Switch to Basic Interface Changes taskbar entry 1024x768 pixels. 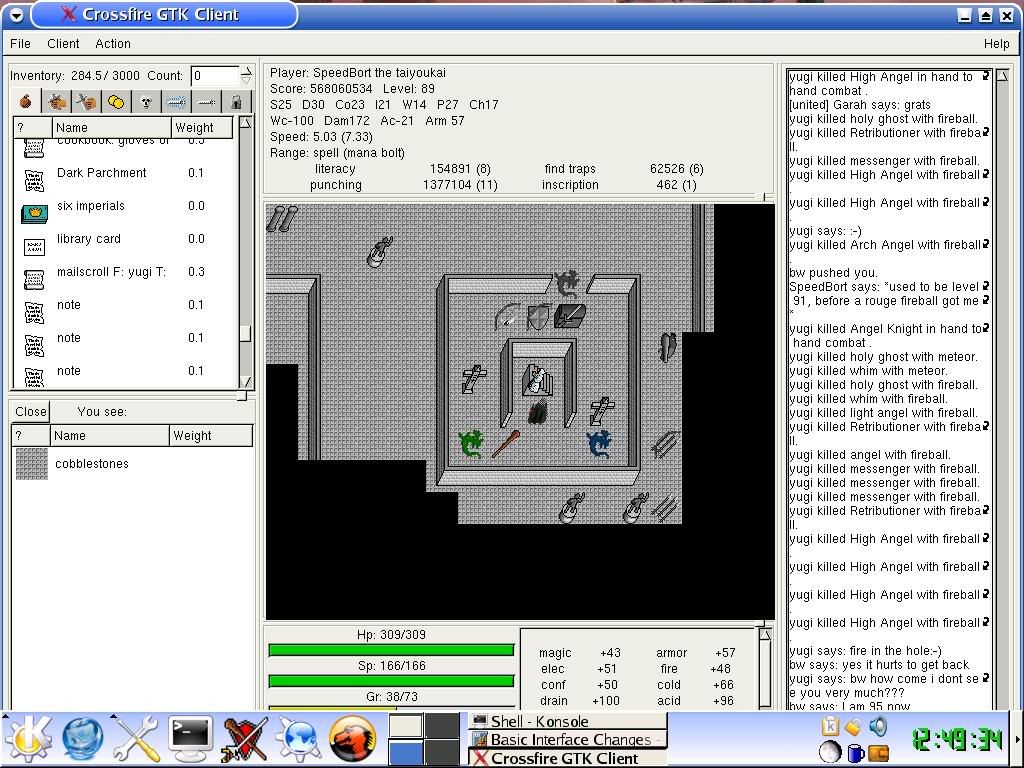click(568, 739)
